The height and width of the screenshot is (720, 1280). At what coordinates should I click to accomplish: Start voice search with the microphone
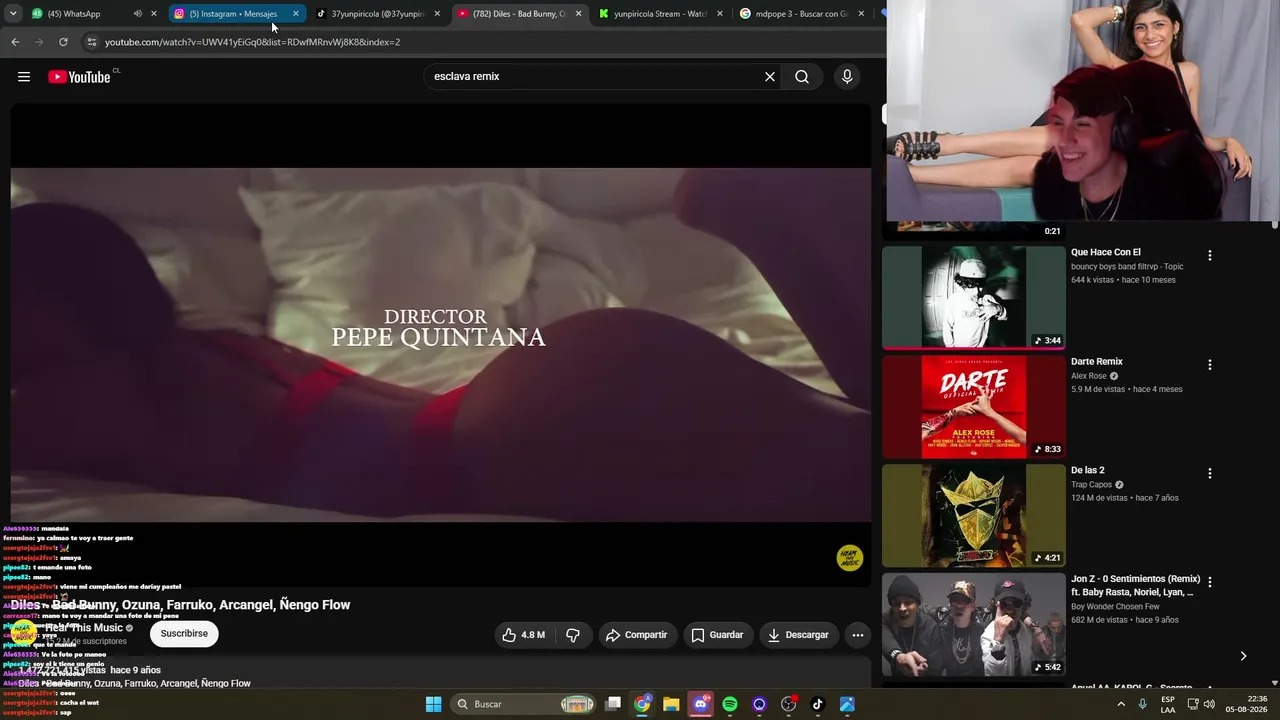click(847, 77)
